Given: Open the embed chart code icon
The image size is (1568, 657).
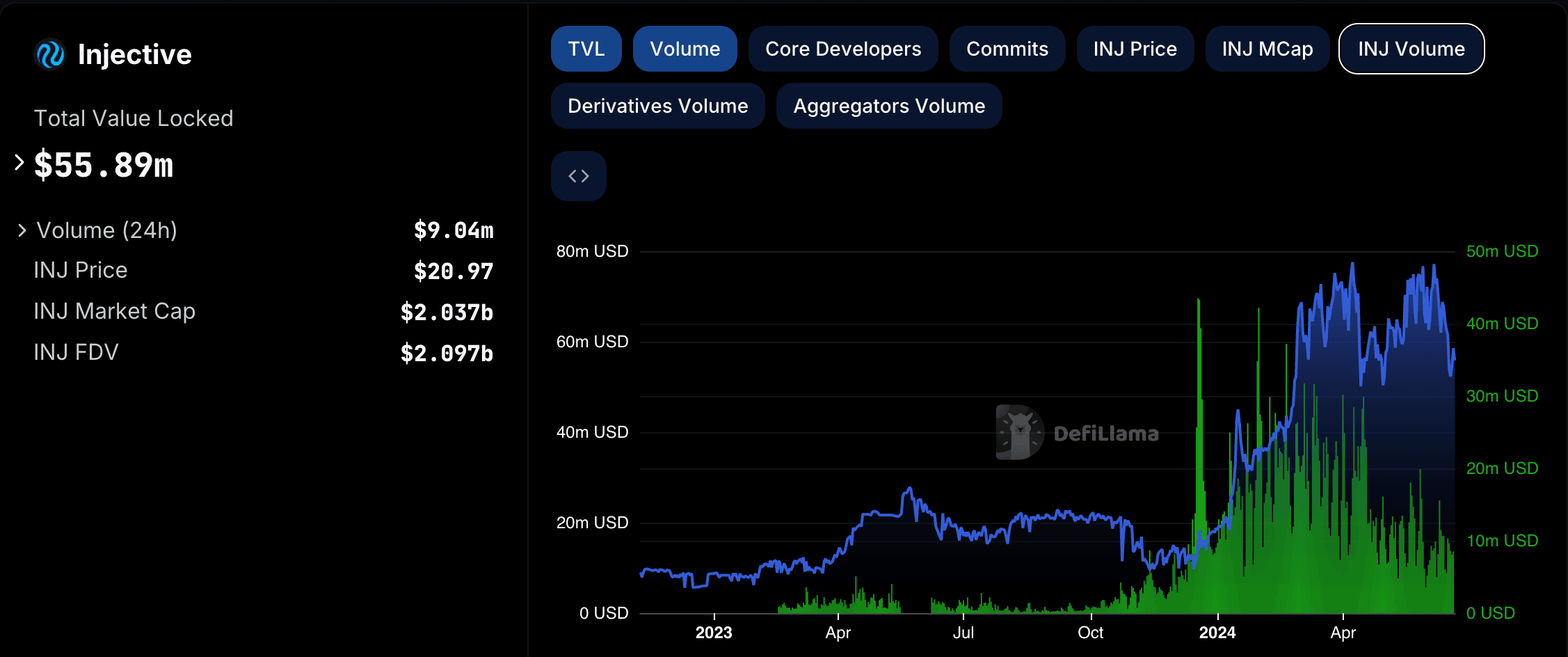Looking at the screenshot, I should [579, 176].
